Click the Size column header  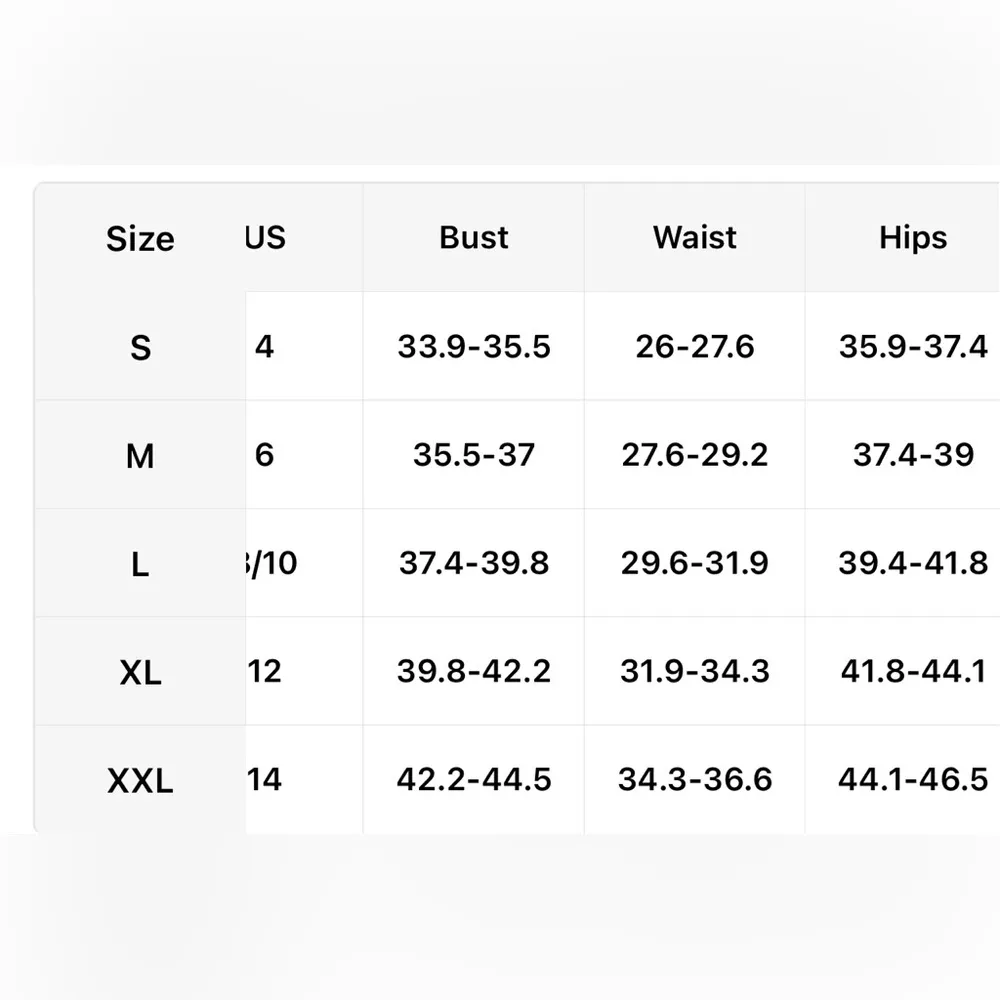(140, 239)
